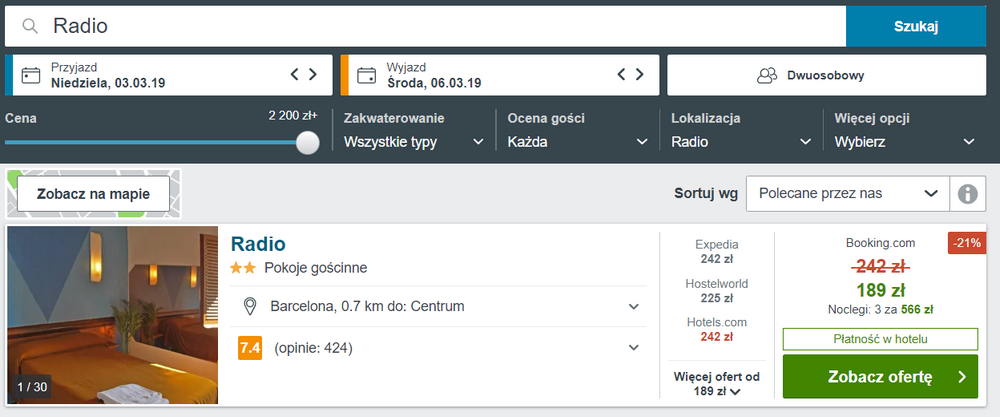Click the sorting info icon

(967, 193)
